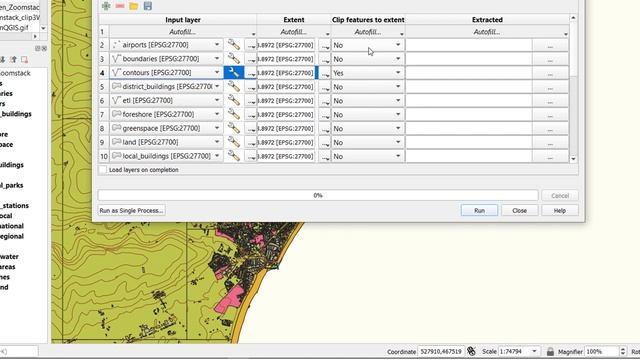Remove row with the red minus icon

point(120,6)
